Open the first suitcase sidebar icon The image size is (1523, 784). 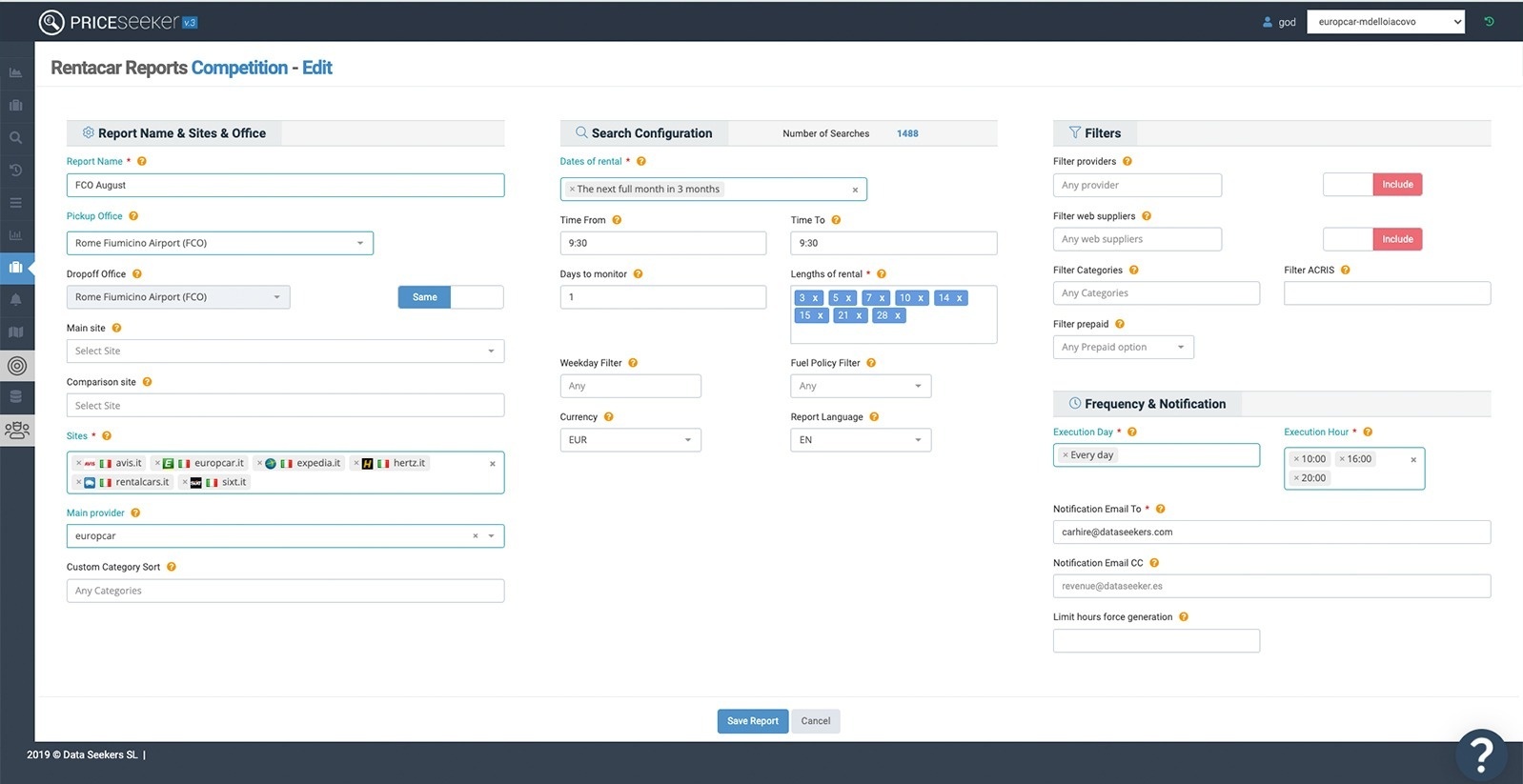click(x=15, y=105)
